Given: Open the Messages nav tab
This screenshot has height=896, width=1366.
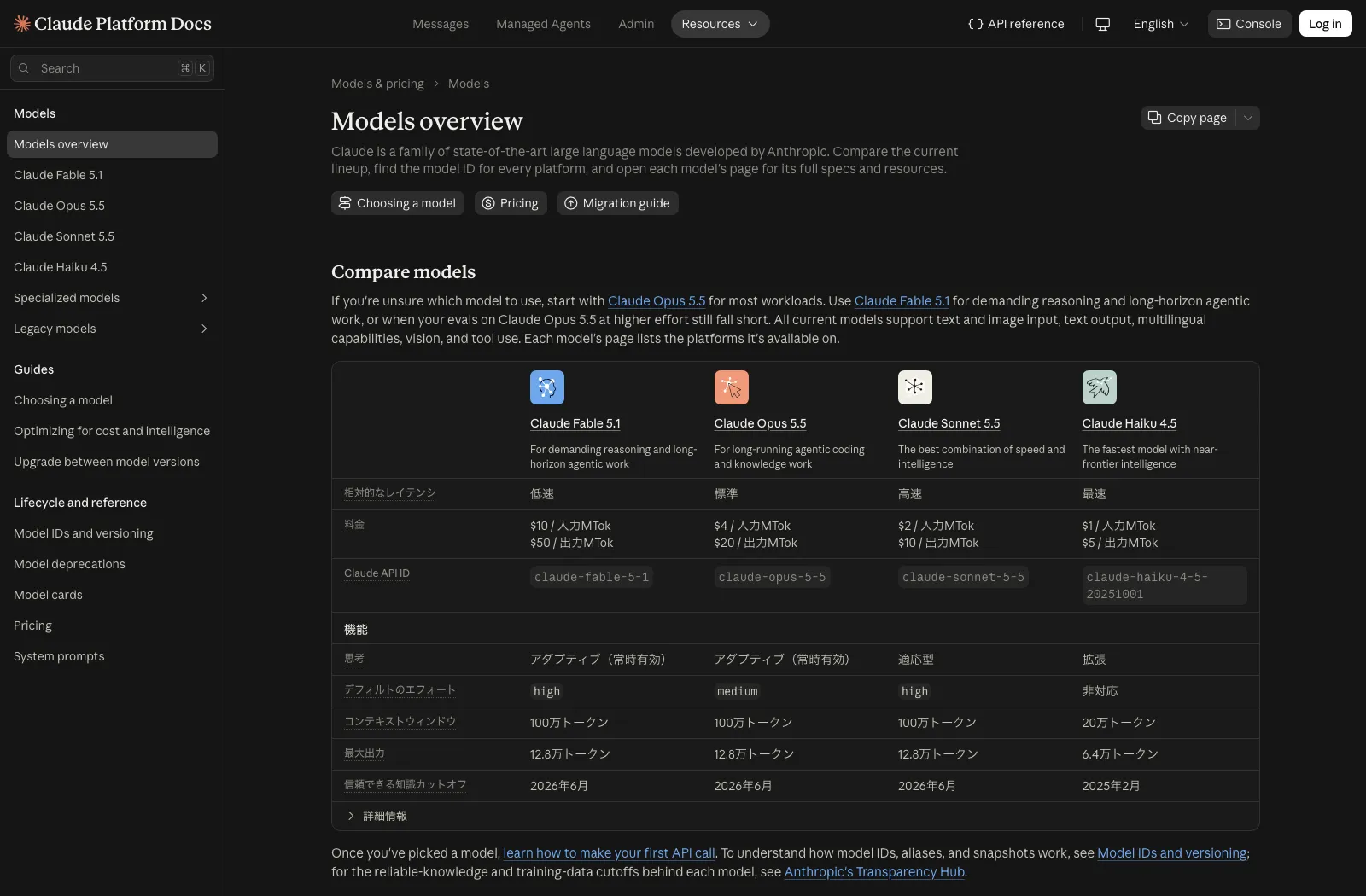Looking at the screenshot, I should pyautogui.click(x=441, y=24).
